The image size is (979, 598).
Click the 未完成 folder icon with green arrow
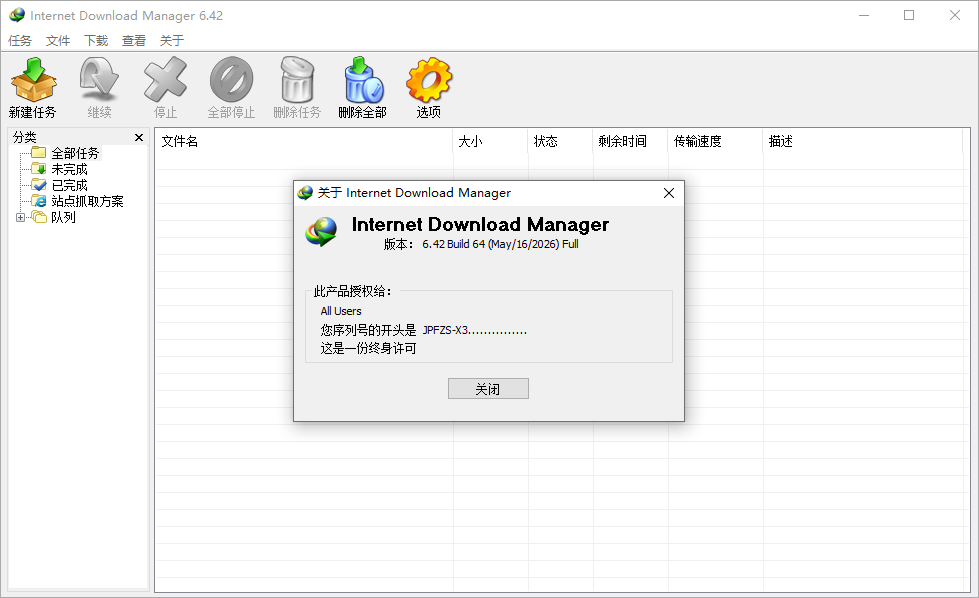pos(39,169)
